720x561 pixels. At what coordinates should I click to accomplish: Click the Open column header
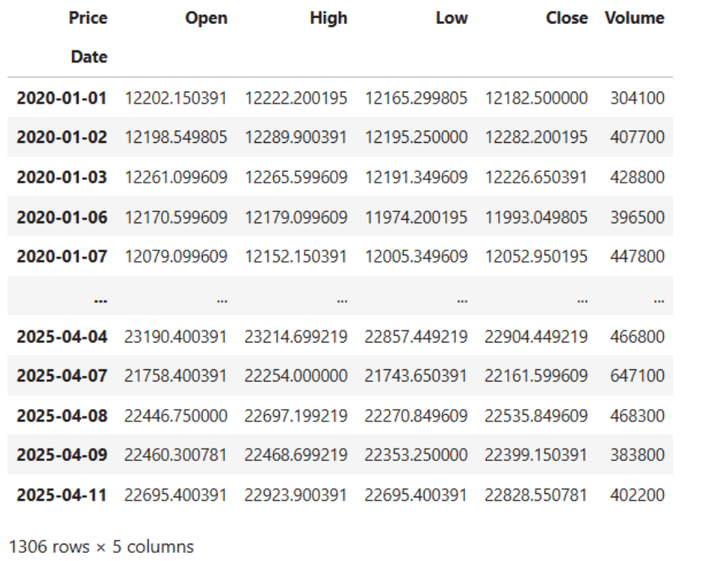[x=206, y=18]
